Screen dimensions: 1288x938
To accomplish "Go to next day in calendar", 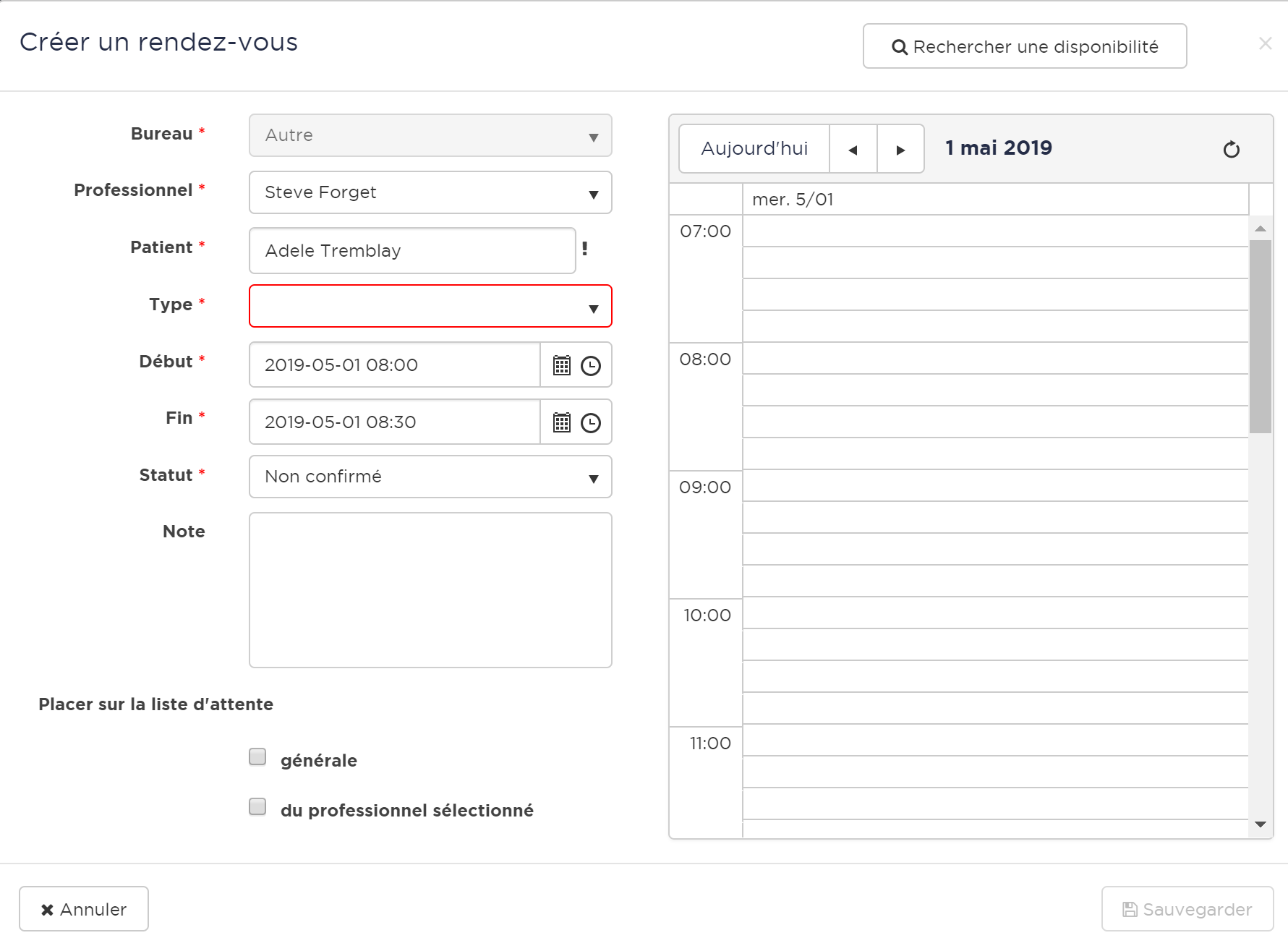I will tap(900, 150).
